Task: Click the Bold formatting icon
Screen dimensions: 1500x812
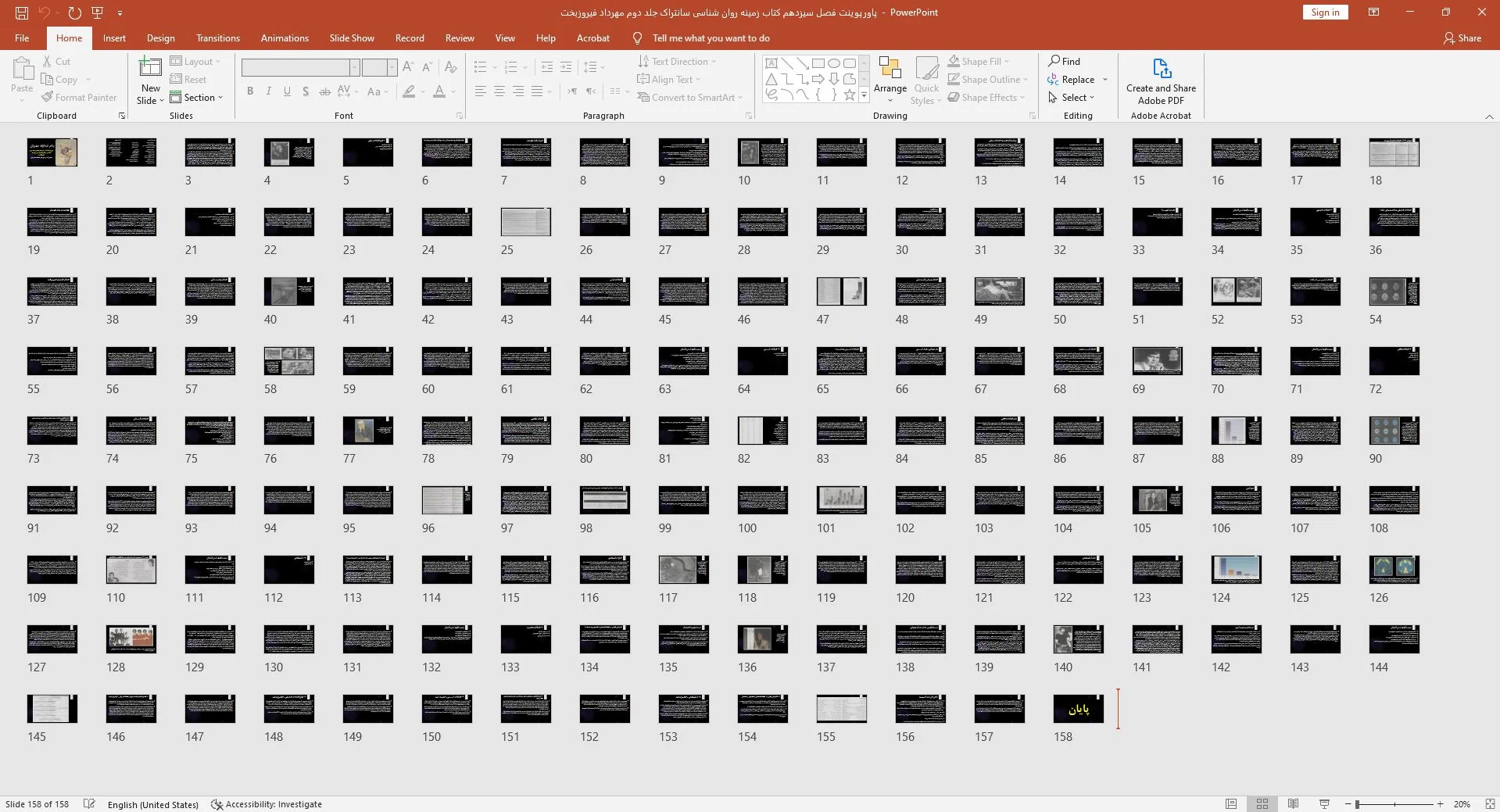Action: click(x=250, y=91)
